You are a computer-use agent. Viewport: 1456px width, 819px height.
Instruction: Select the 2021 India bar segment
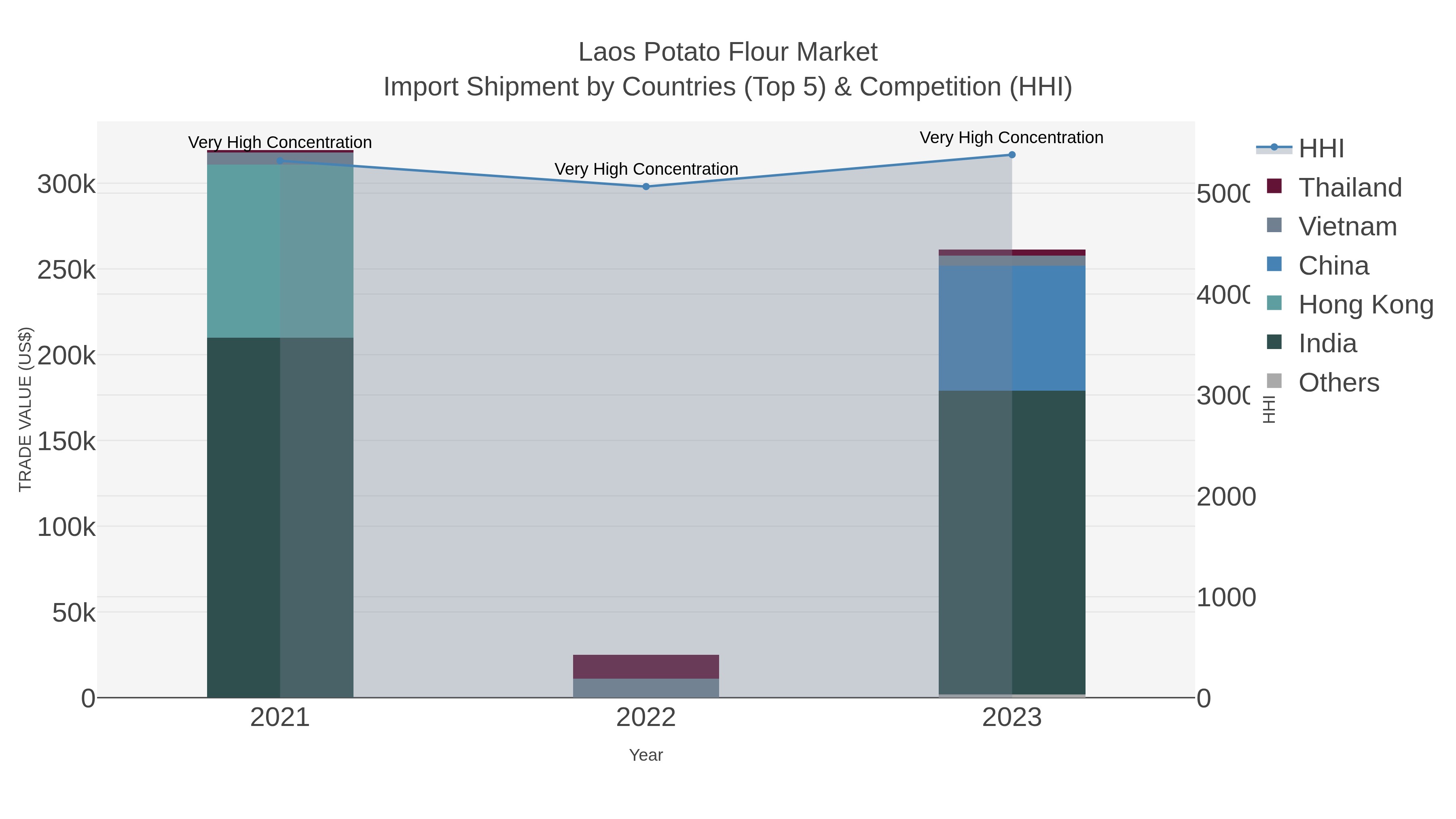coord(280,517)
